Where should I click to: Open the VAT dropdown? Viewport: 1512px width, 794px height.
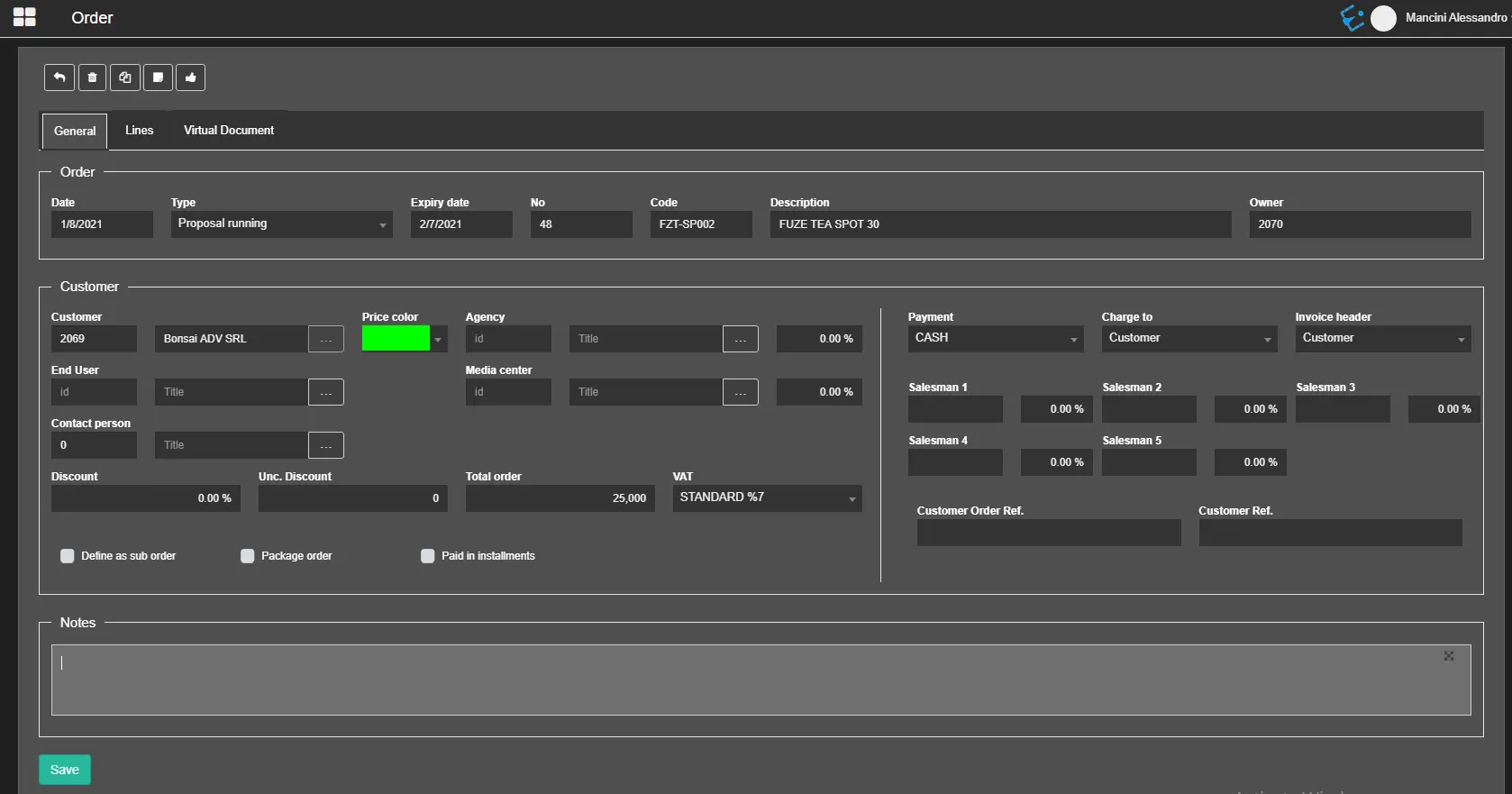pos(767,498)
